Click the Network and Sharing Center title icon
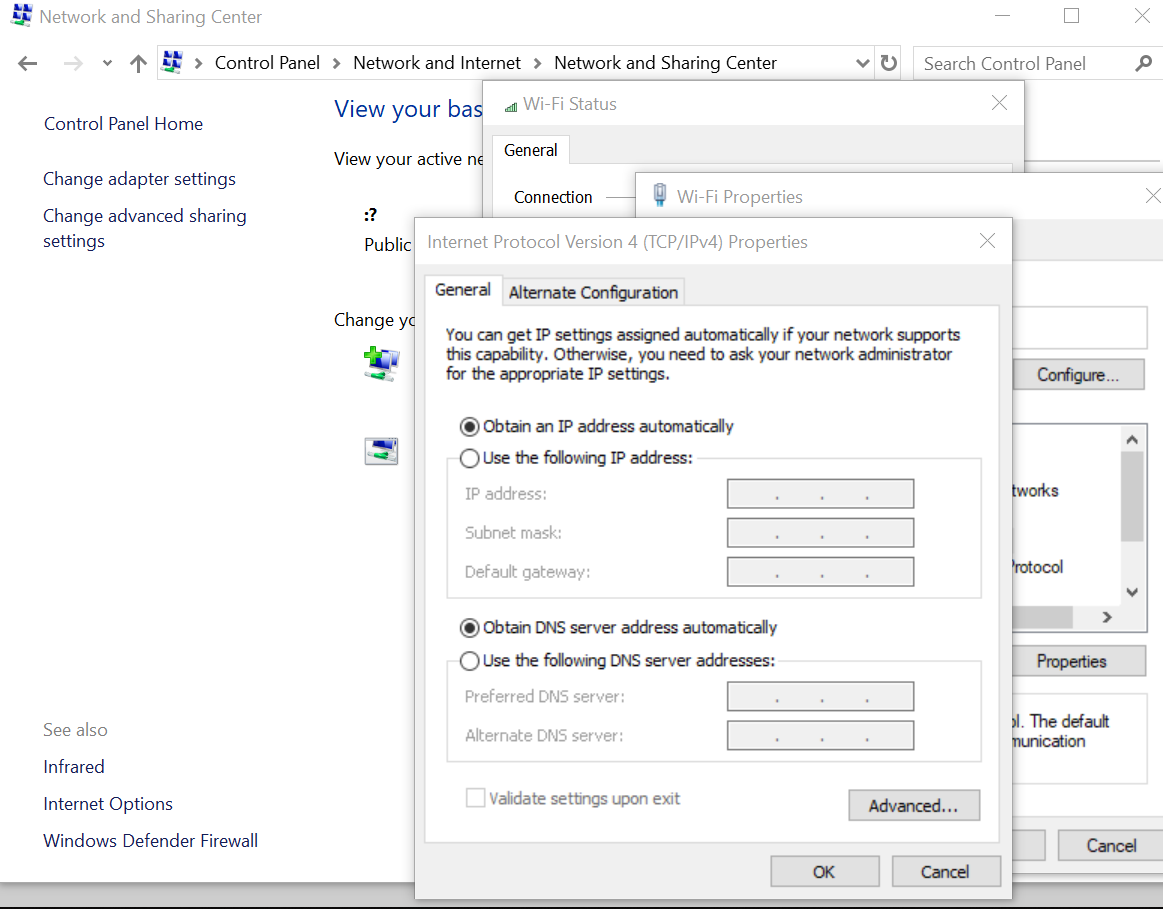 [22, 16]
